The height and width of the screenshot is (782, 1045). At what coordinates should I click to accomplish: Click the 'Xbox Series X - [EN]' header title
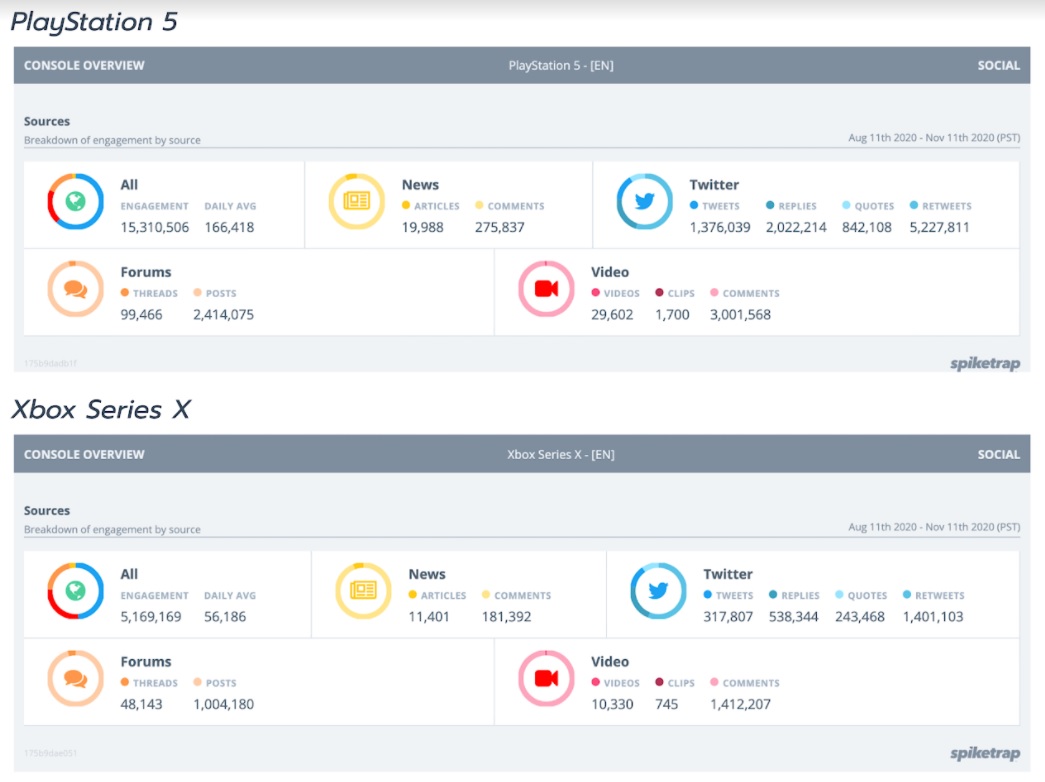coord(561,455)
